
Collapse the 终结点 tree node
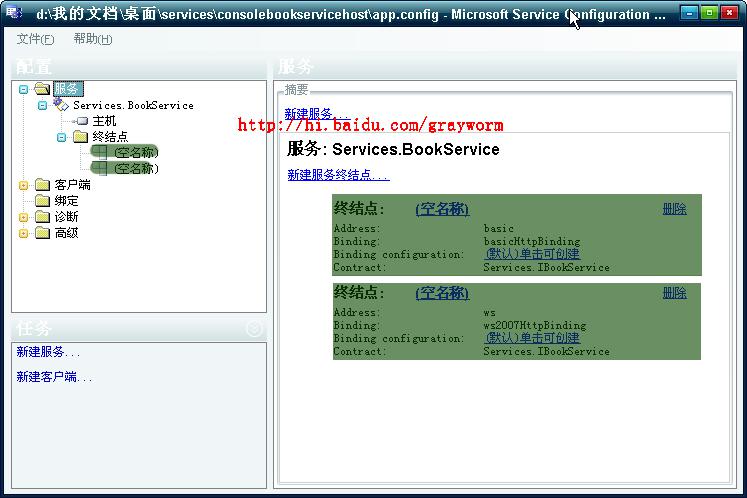click(61, 138)
